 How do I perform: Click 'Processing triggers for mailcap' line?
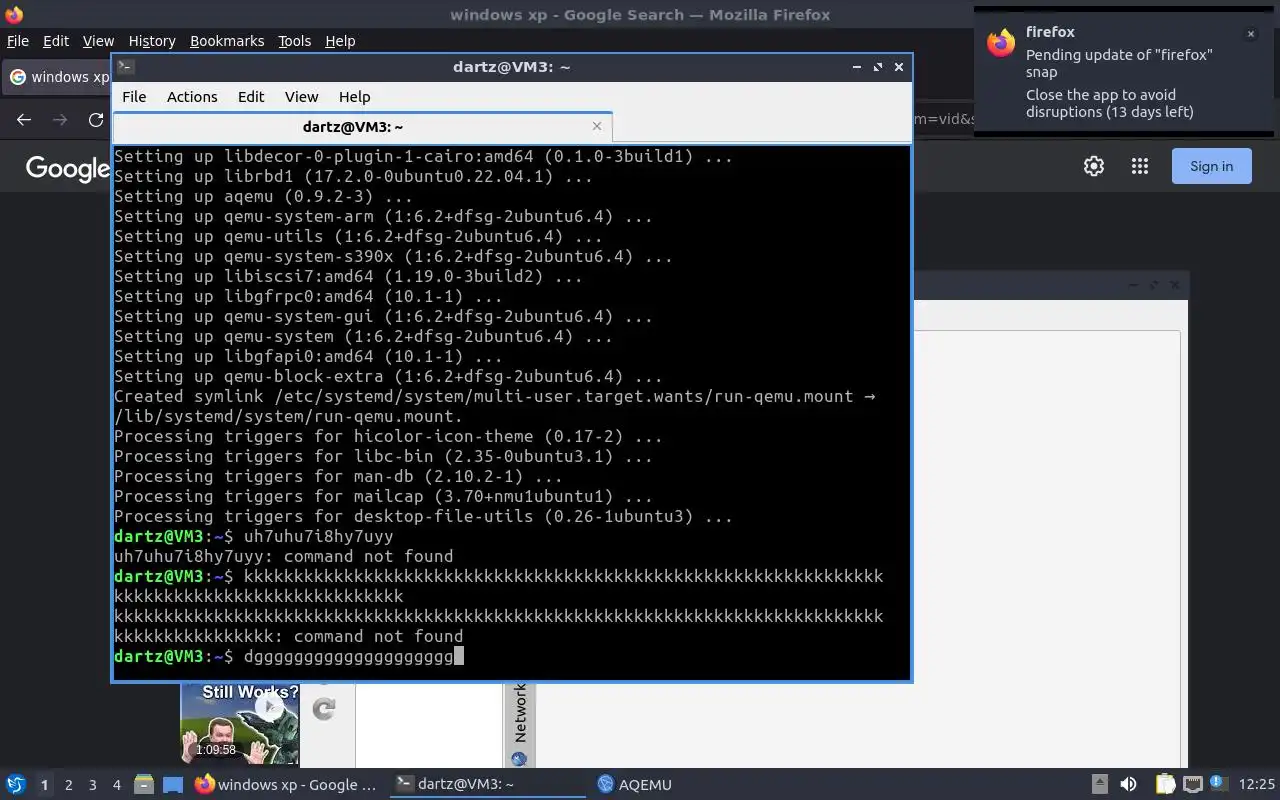[383, 496]
